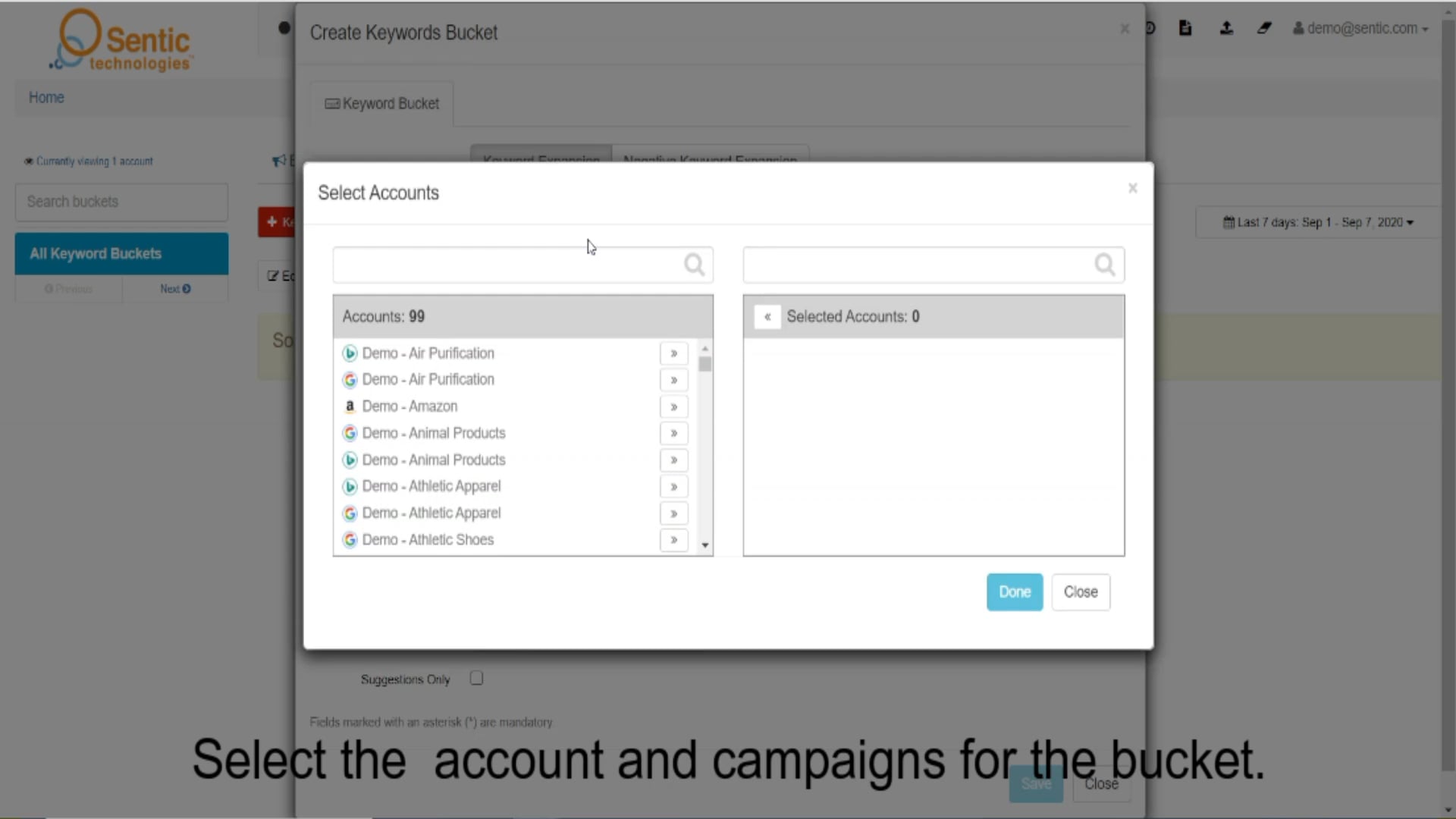
Task: Switch to the Keyword Bucket tab
Action: click(x=381, y=104)
